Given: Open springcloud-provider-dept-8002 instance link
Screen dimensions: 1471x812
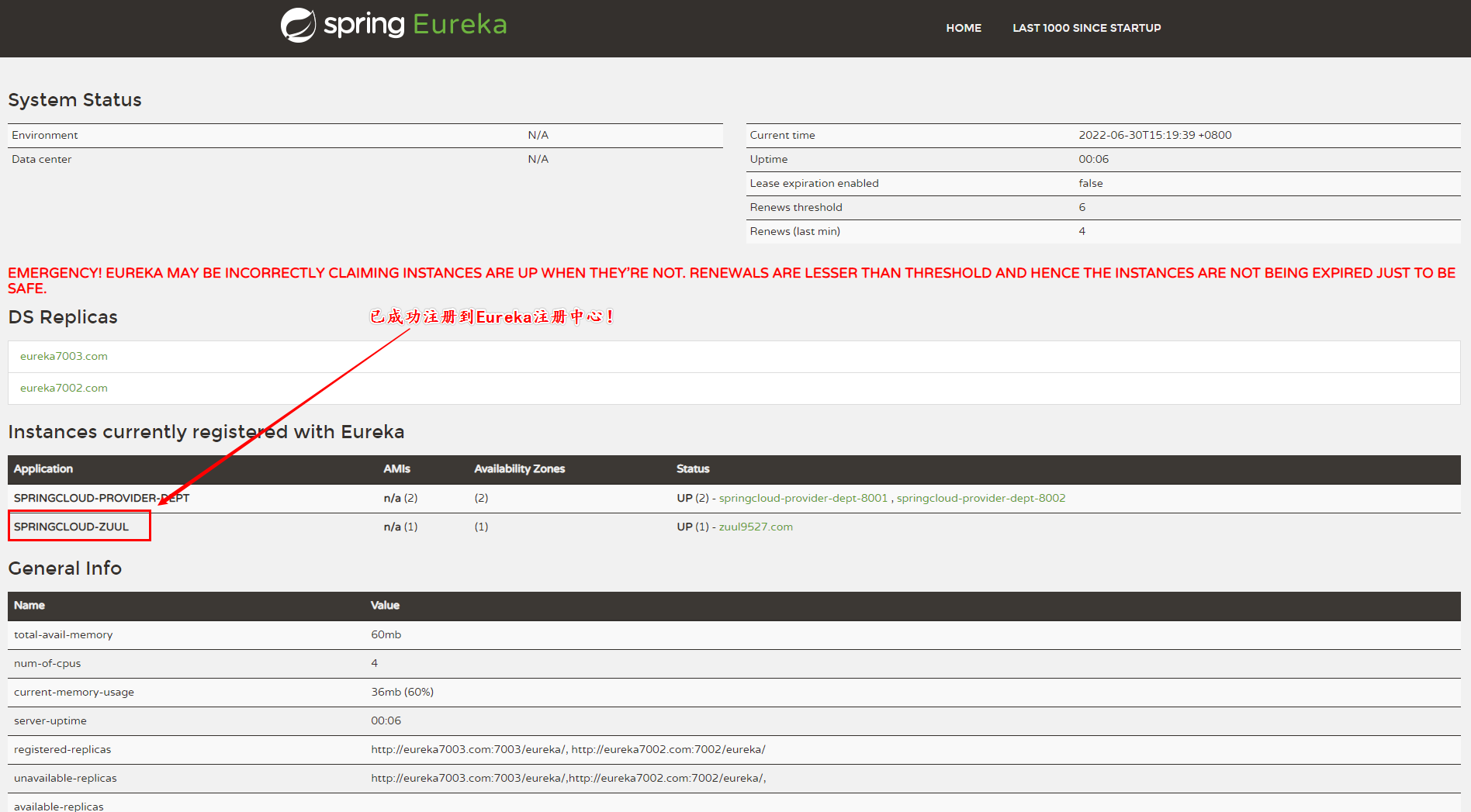Looking at the screenshot, I should [981, 498].
